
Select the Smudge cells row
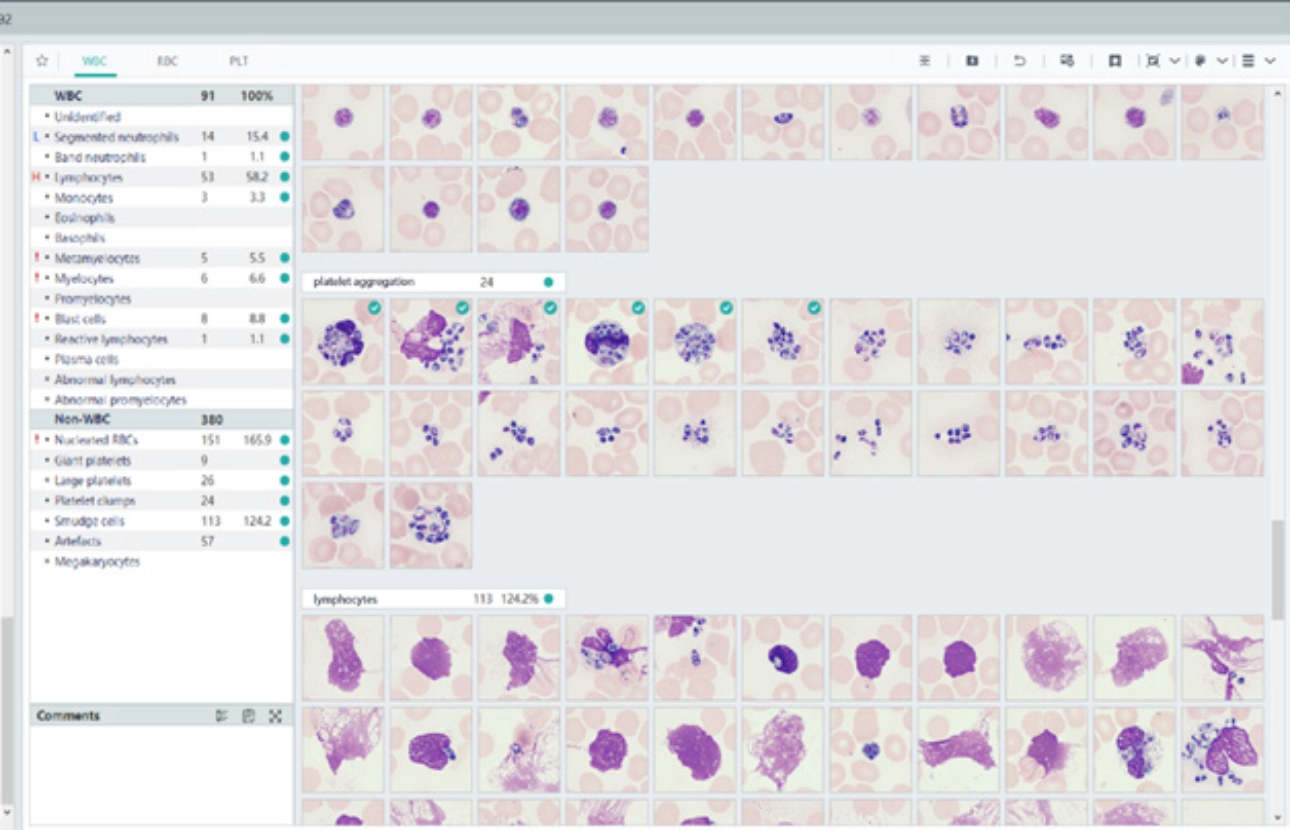(x=161, y=521)
